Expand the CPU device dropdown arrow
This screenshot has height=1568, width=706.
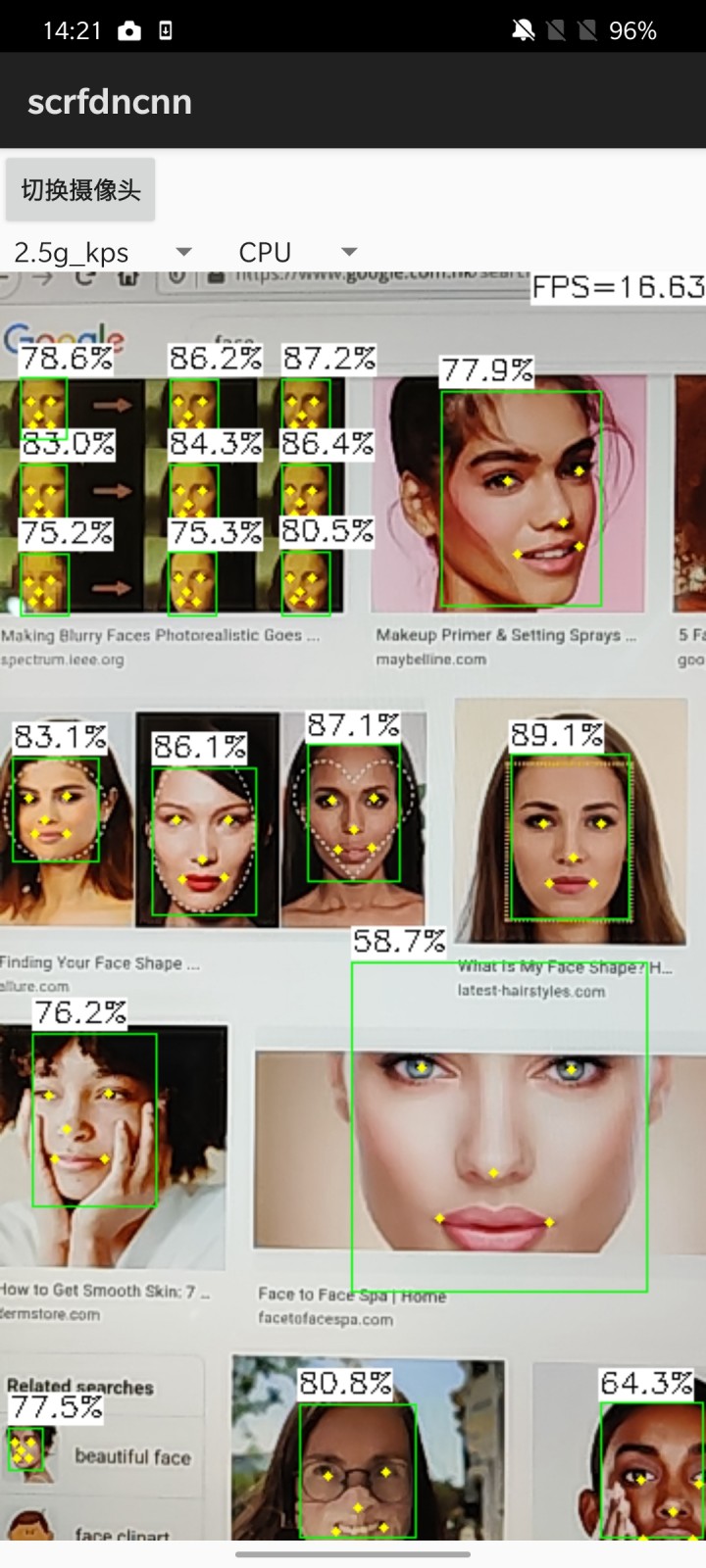click(x=349, y=253)
